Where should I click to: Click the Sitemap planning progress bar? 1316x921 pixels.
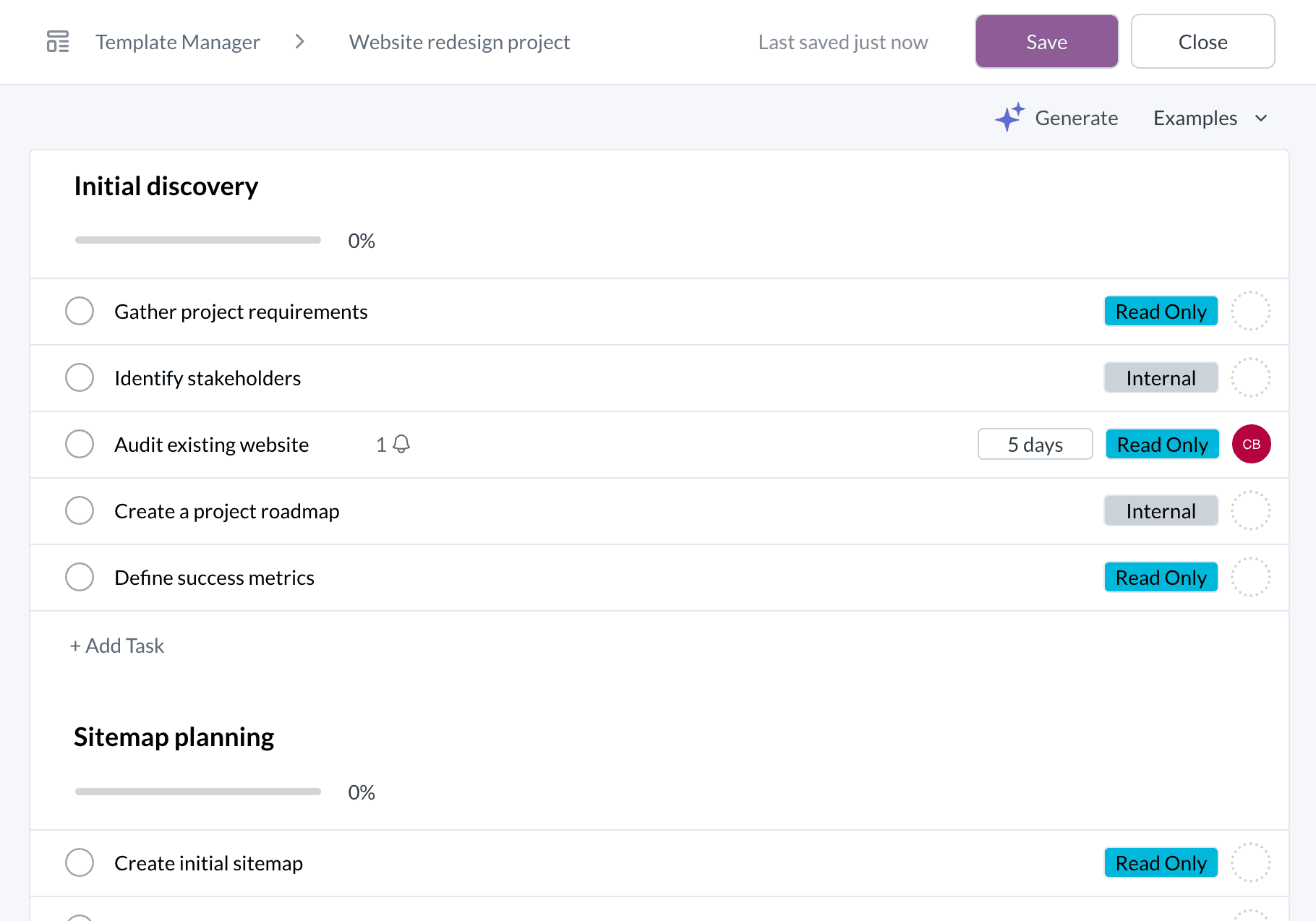pos(197,791)
